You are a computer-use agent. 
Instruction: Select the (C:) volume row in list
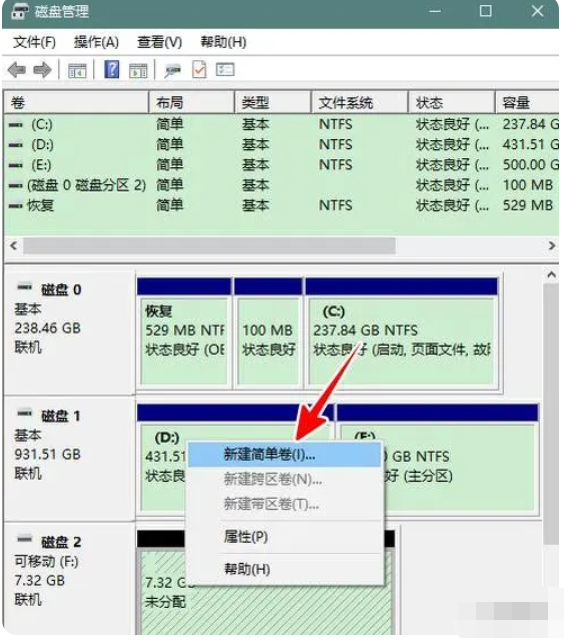pos(282,124)
